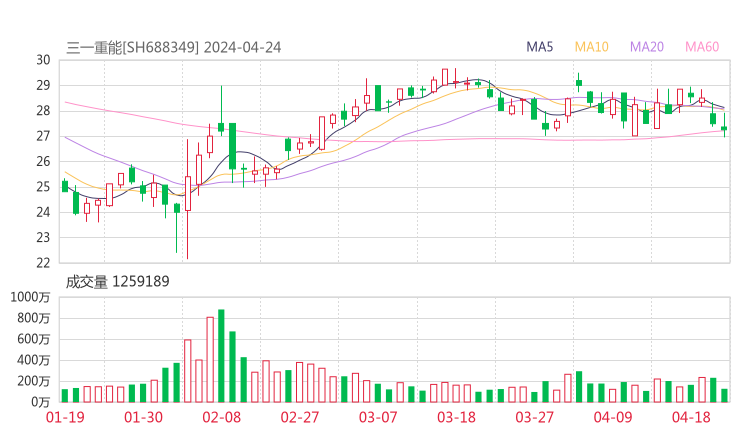Click the MA5 legend label
Screen dimensions: 740x440
coord(539,47)
